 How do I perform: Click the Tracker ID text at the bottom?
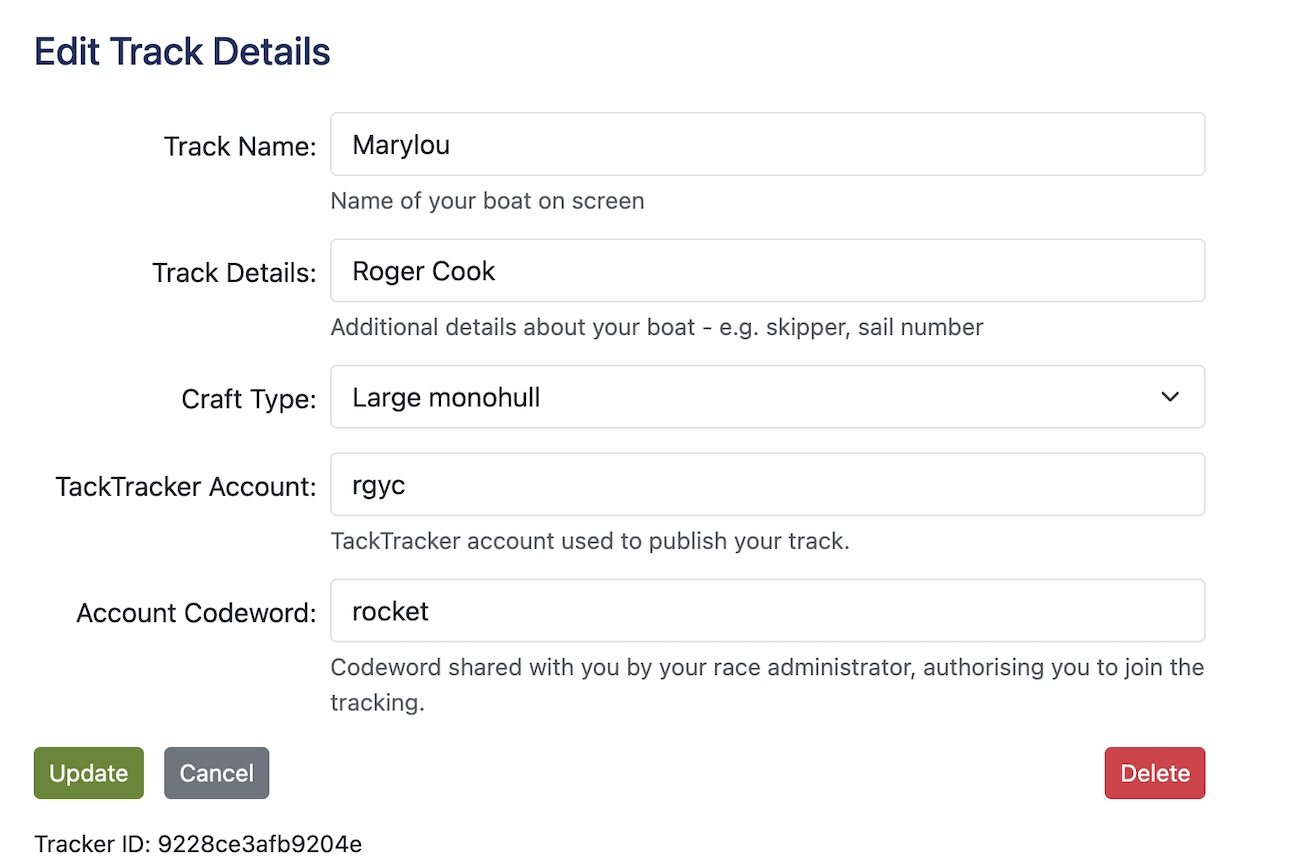[198, 844]
